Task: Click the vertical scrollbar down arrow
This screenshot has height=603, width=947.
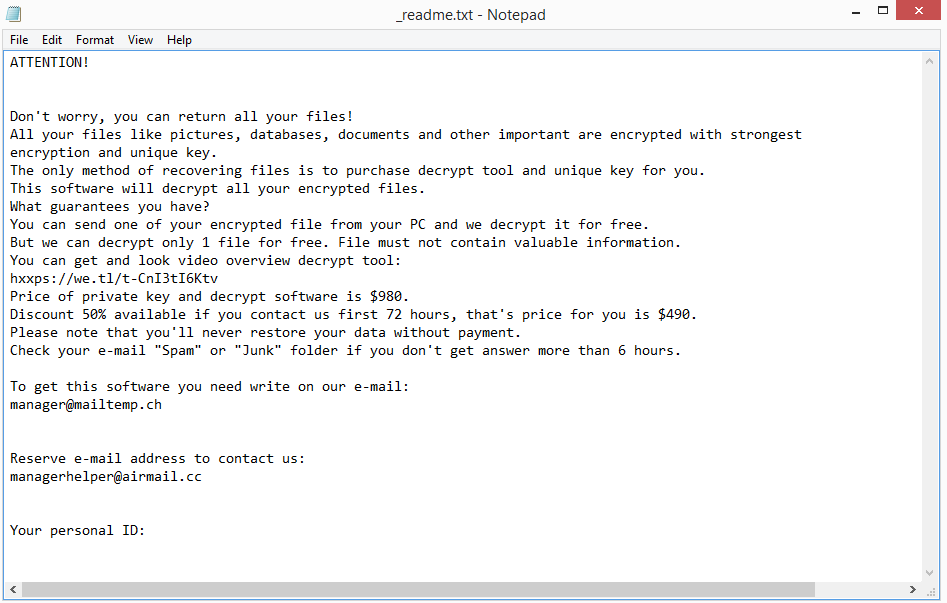Action: coord(929,573)
